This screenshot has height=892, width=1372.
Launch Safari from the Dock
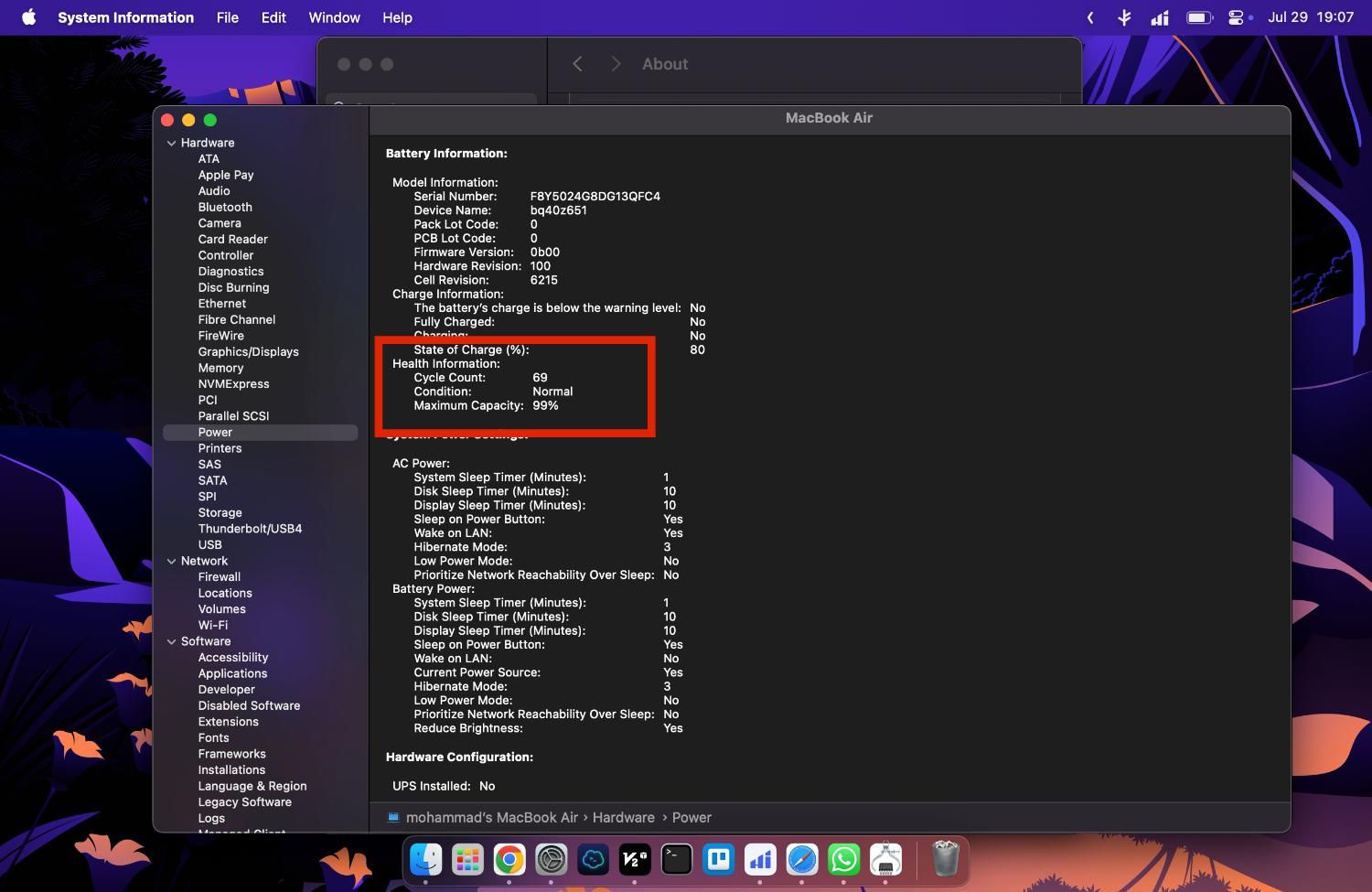point(802,859)
